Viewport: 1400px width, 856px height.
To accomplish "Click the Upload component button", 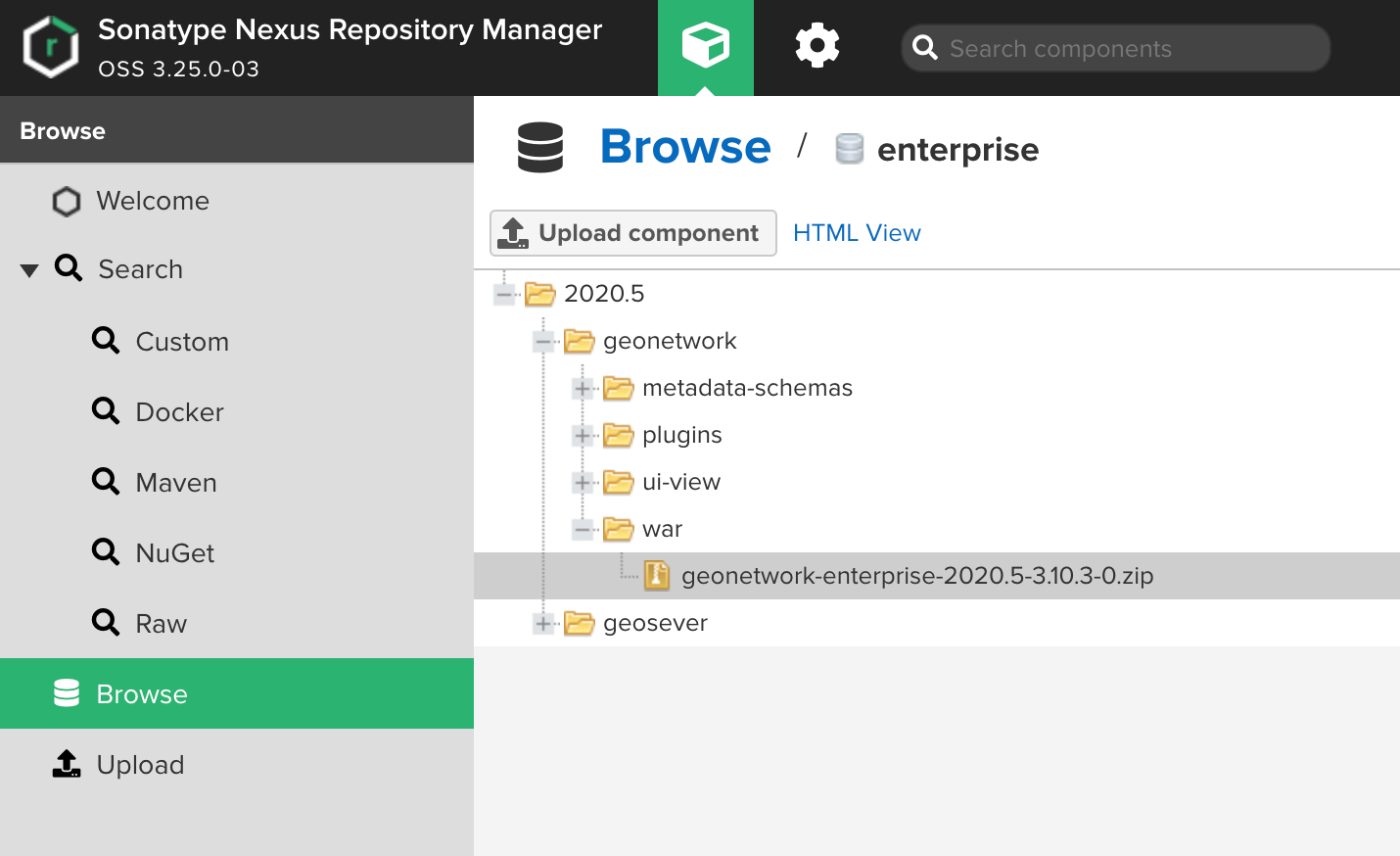I will (633, 233).
